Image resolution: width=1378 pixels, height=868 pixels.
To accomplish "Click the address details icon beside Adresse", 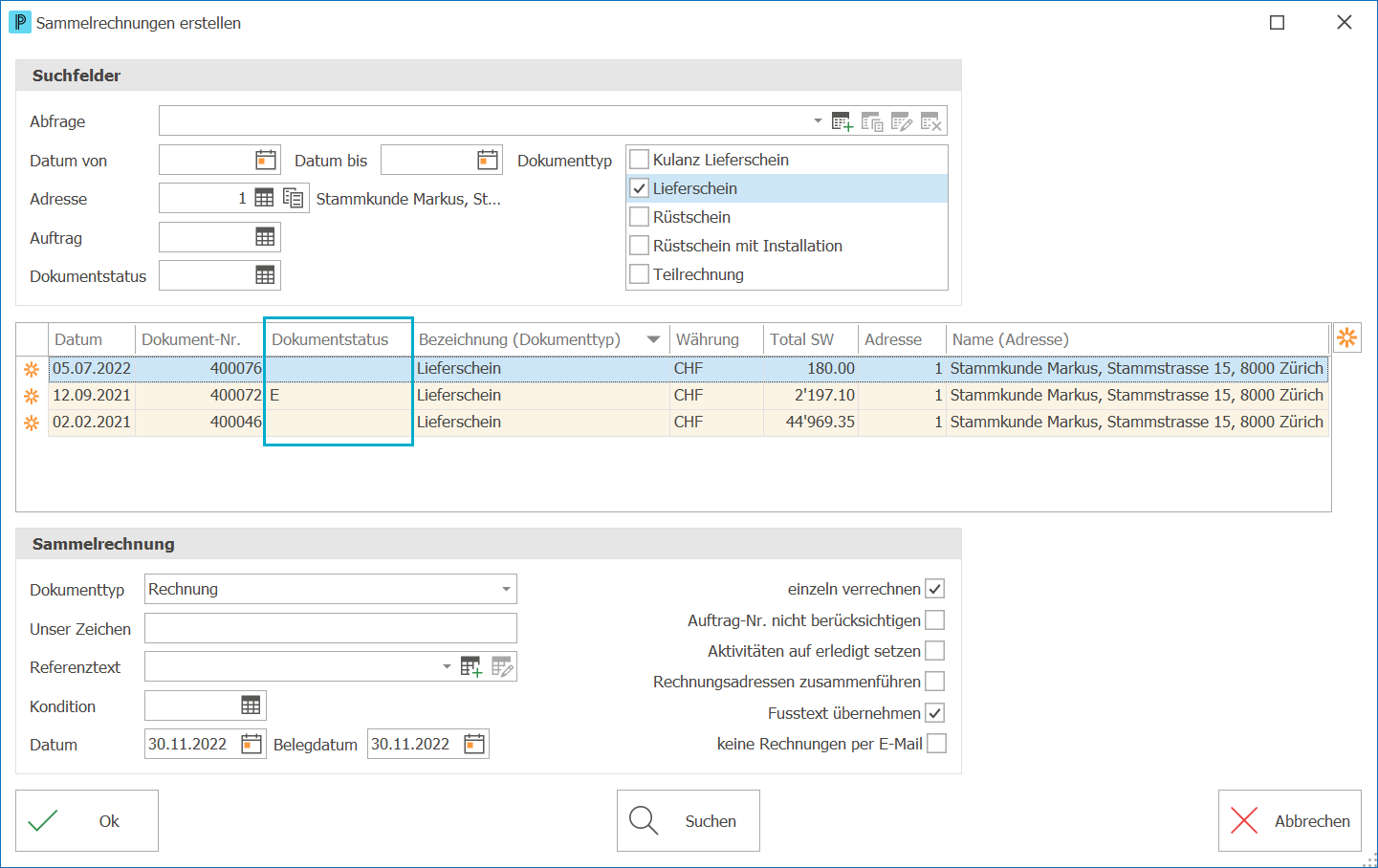I will pos(294,198).
